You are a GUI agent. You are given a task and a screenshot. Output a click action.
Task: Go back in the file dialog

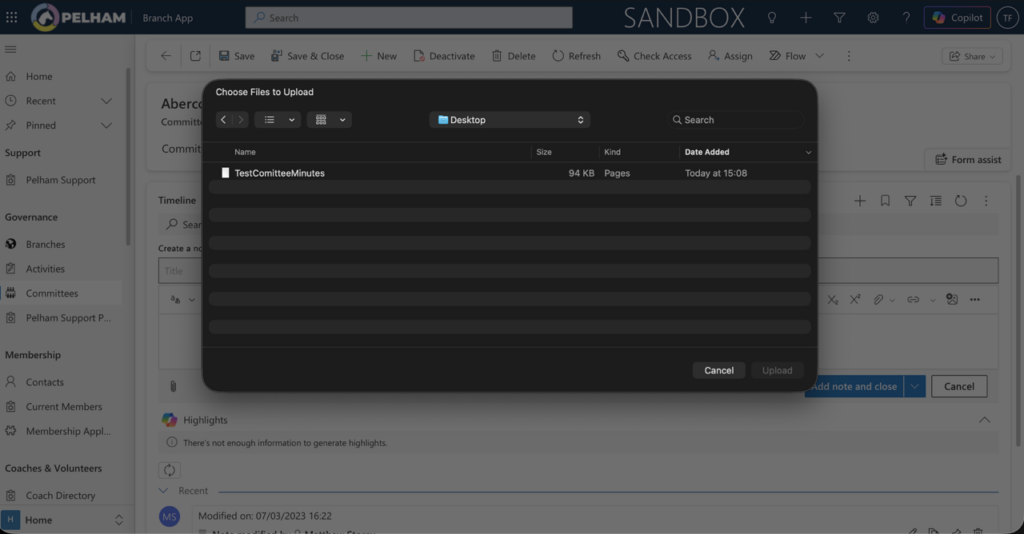(223, 120)
